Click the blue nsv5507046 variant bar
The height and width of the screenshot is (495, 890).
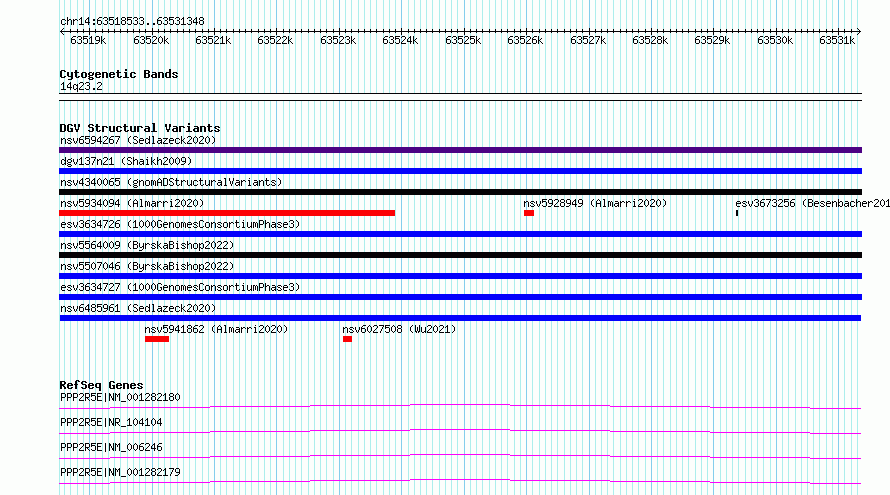[x=460, y=276]
